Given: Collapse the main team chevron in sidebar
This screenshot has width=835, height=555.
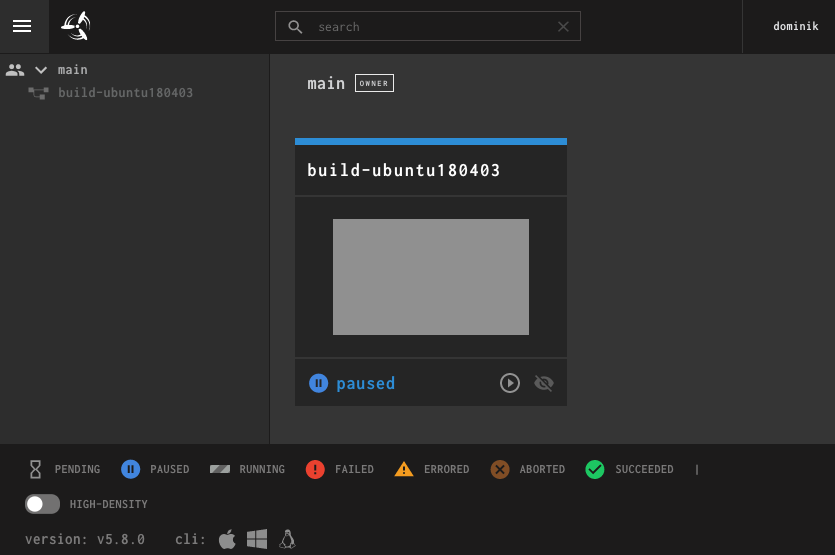Looking at the screenshot, I should point(41,70).
